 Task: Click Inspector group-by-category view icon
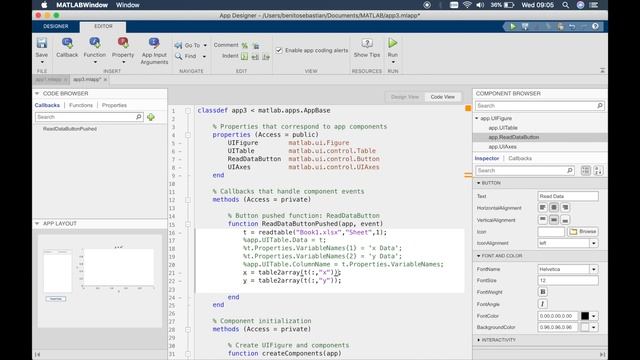point(585,171)
